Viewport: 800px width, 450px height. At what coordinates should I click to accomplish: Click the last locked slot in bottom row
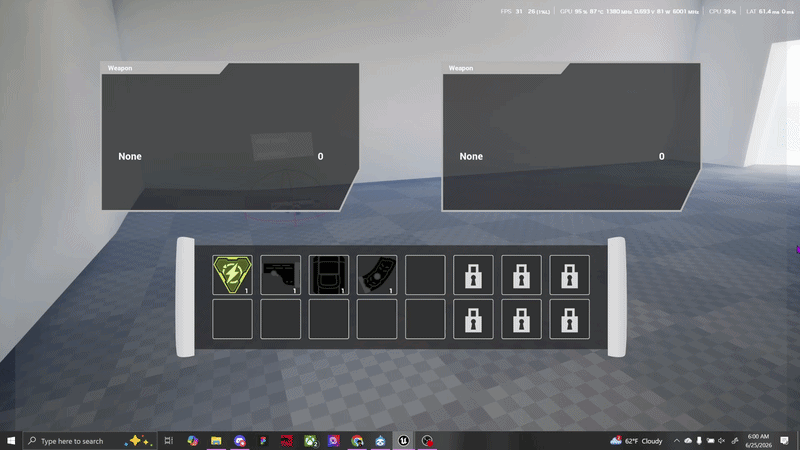[569, 319]
